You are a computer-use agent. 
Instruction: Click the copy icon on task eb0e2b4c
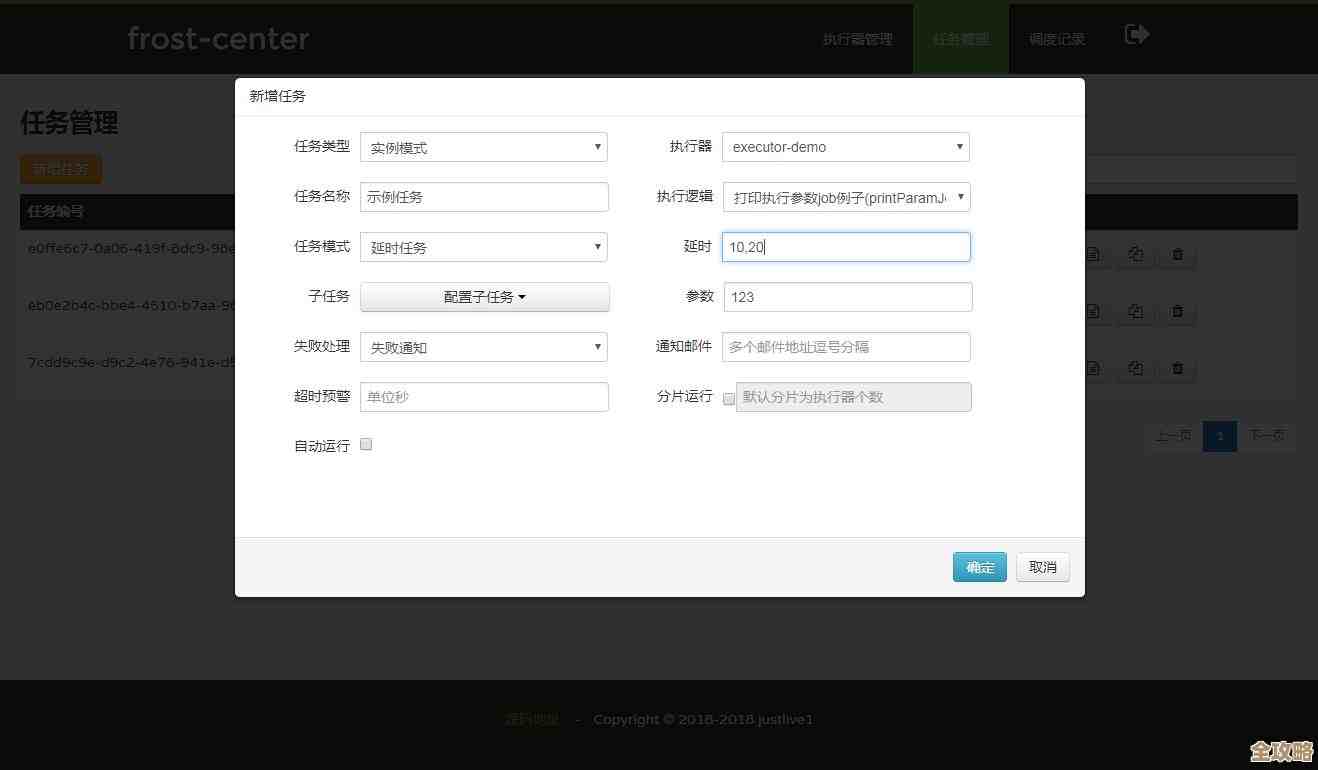tap(1135, 311)
